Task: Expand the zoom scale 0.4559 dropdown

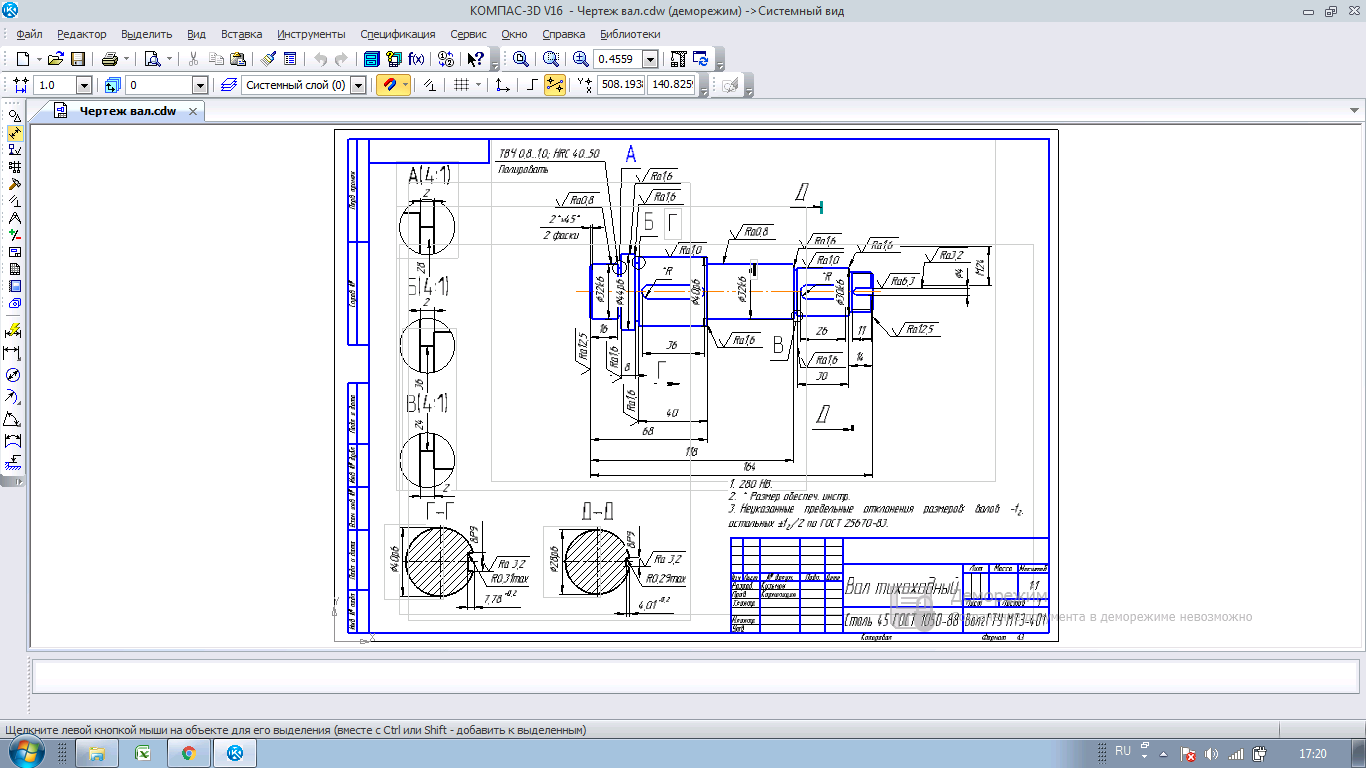Action: tap(650, 59)
